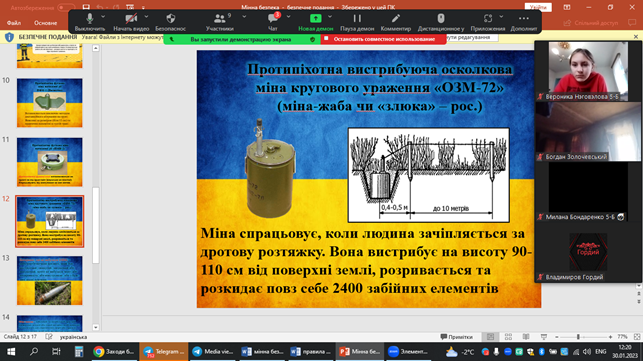Open Zoom Security shield icon
This screenshot has height=361, width=643.
tap(171, 18)
